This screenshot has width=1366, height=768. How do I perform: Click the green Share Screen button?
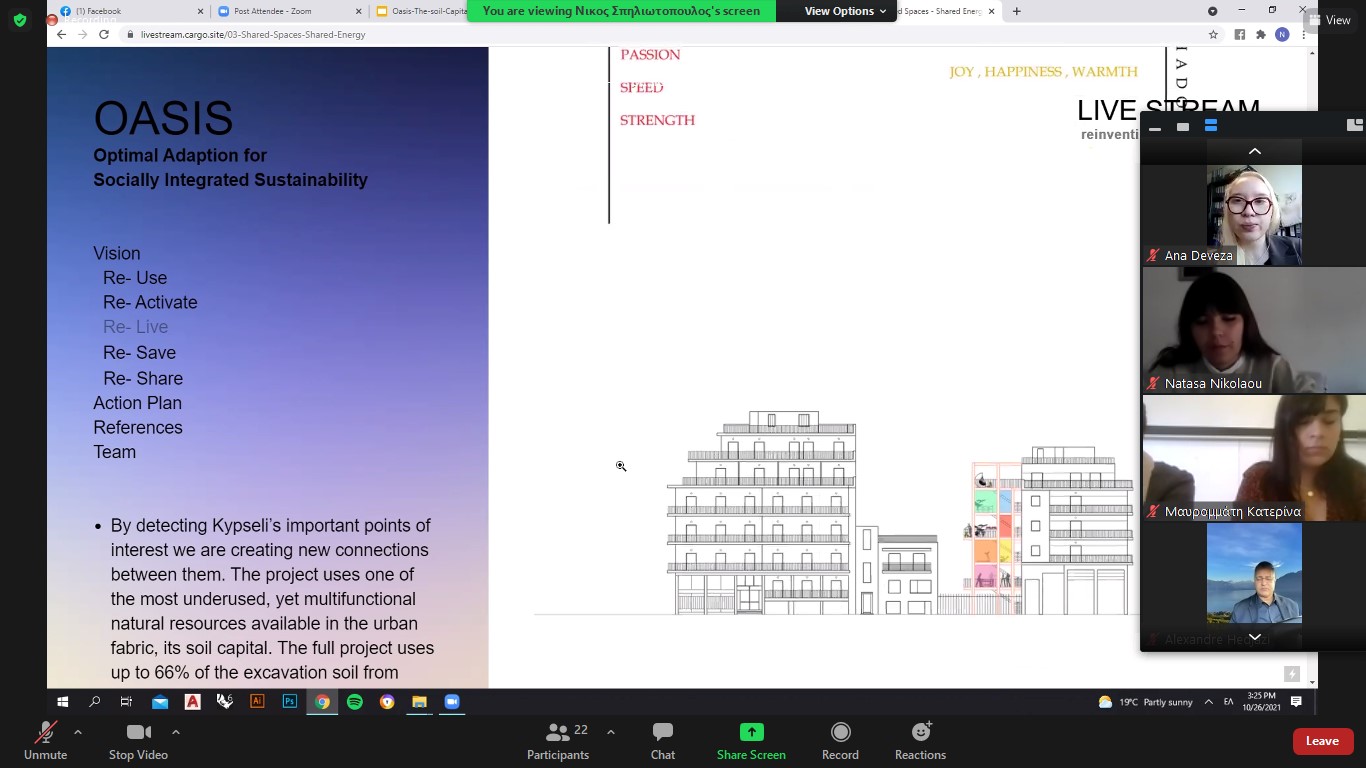pos(751,741)
